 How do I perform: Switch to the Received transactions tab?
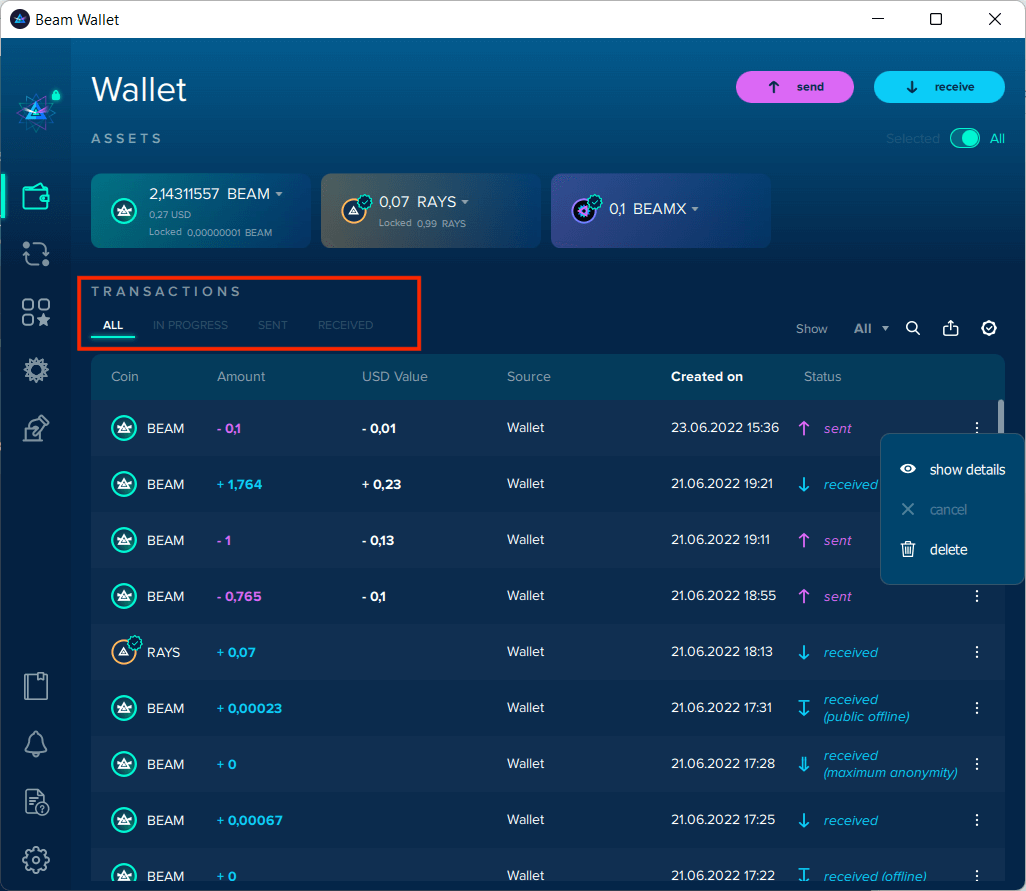pos(345,325)
